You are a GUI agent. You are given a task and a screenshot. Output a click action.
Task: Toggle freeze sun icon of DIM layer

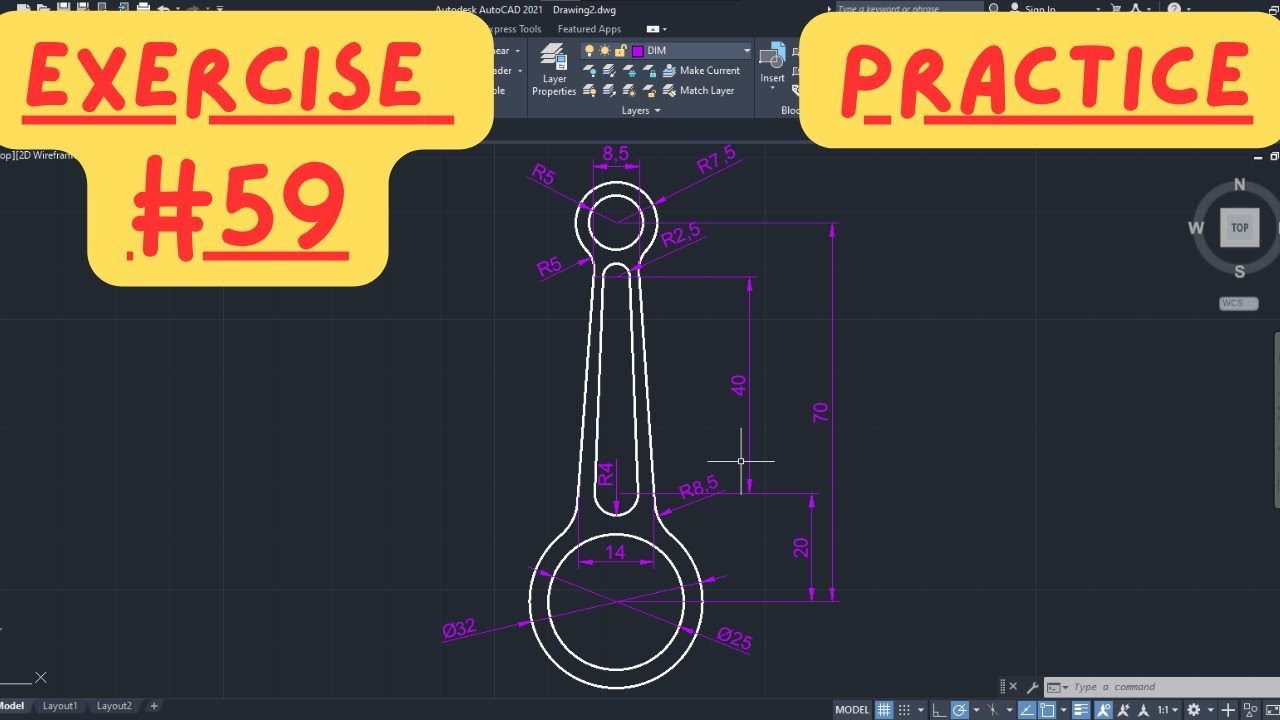click(x=605, y=50)
